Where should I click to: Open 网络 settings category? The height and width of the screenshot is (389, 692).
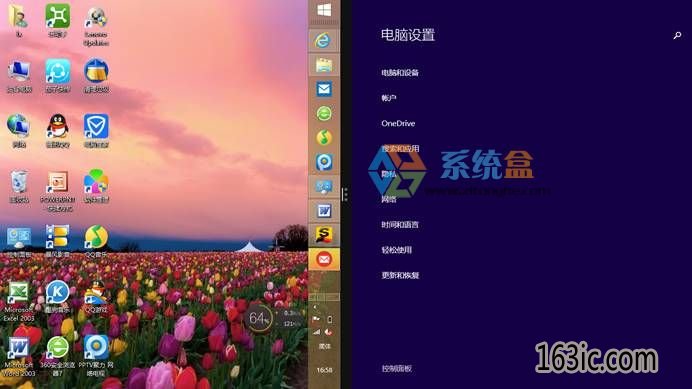pyautogui.click(x=389, y=199)
